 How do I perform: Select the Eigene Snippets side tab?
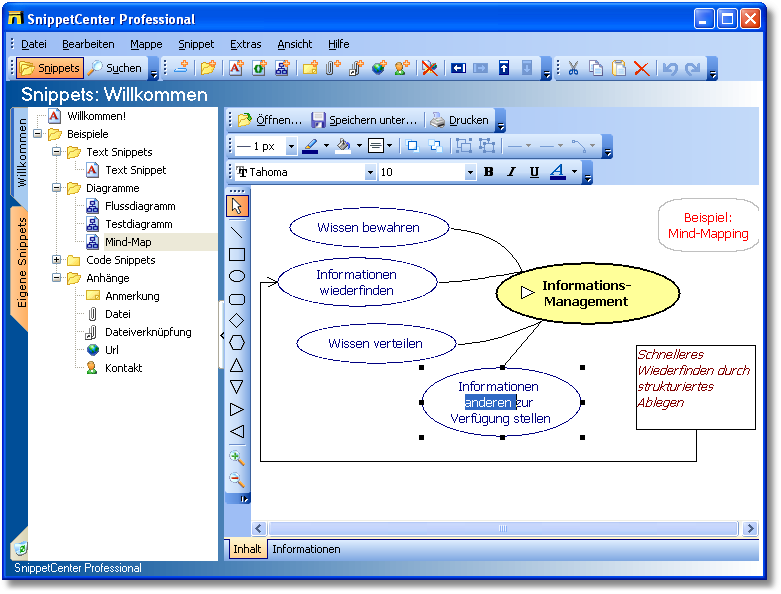[21, 263]
